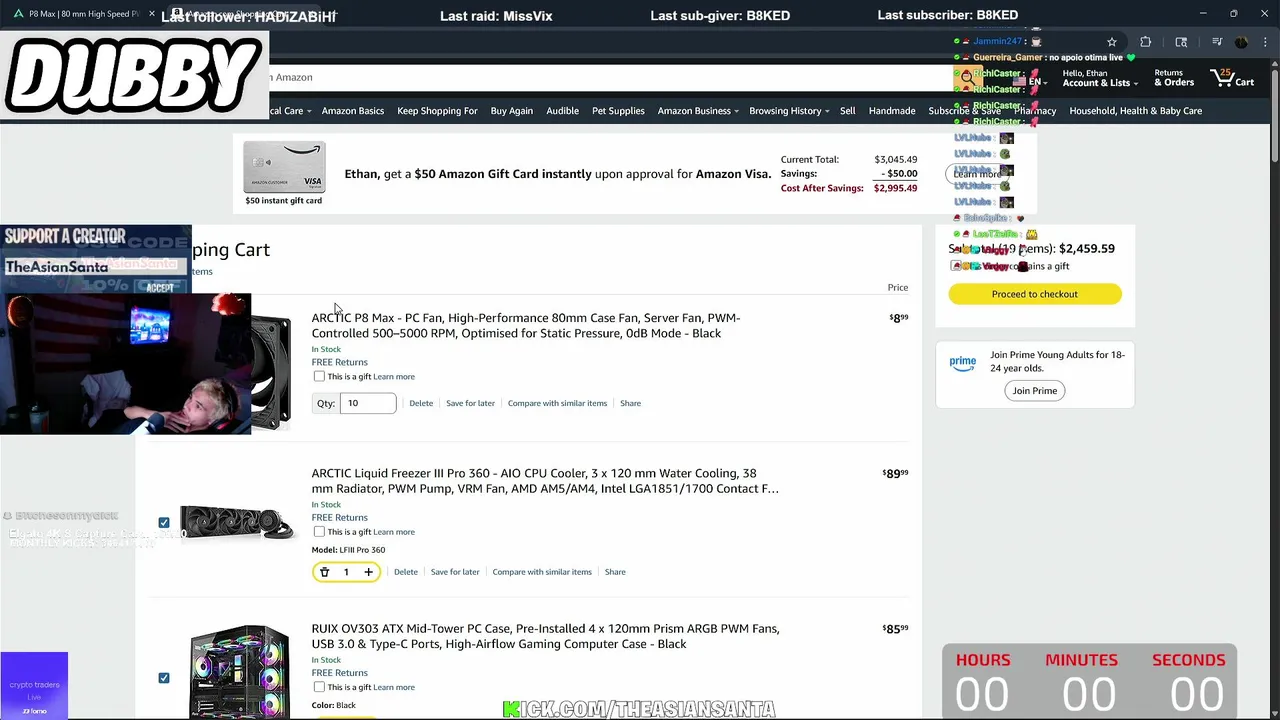Delete the ARCTIC Liquid Freezer III from cart
This screenshot has width=1280, height=720.
coord(405,572)
